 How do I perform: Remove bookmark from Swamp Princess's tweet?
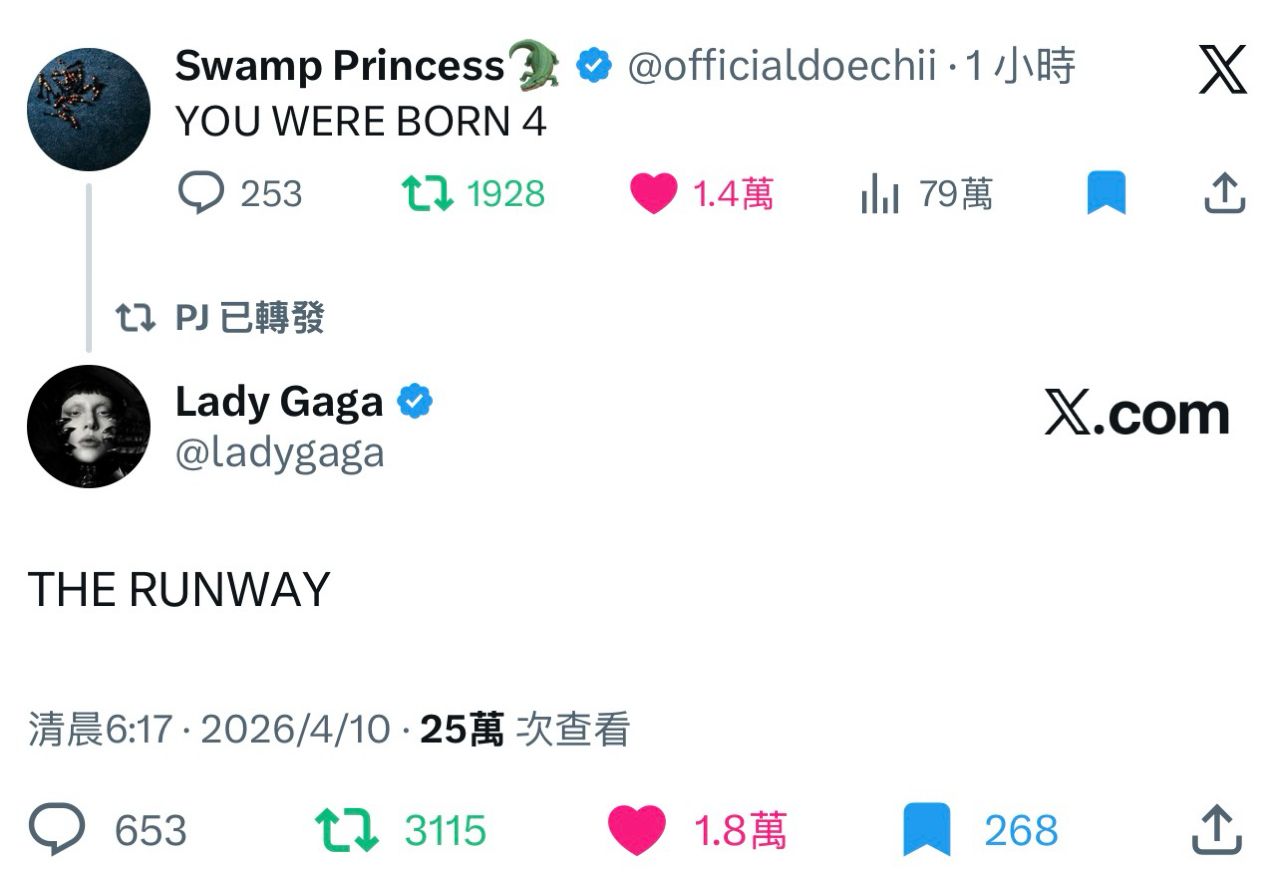(1106, 193)
